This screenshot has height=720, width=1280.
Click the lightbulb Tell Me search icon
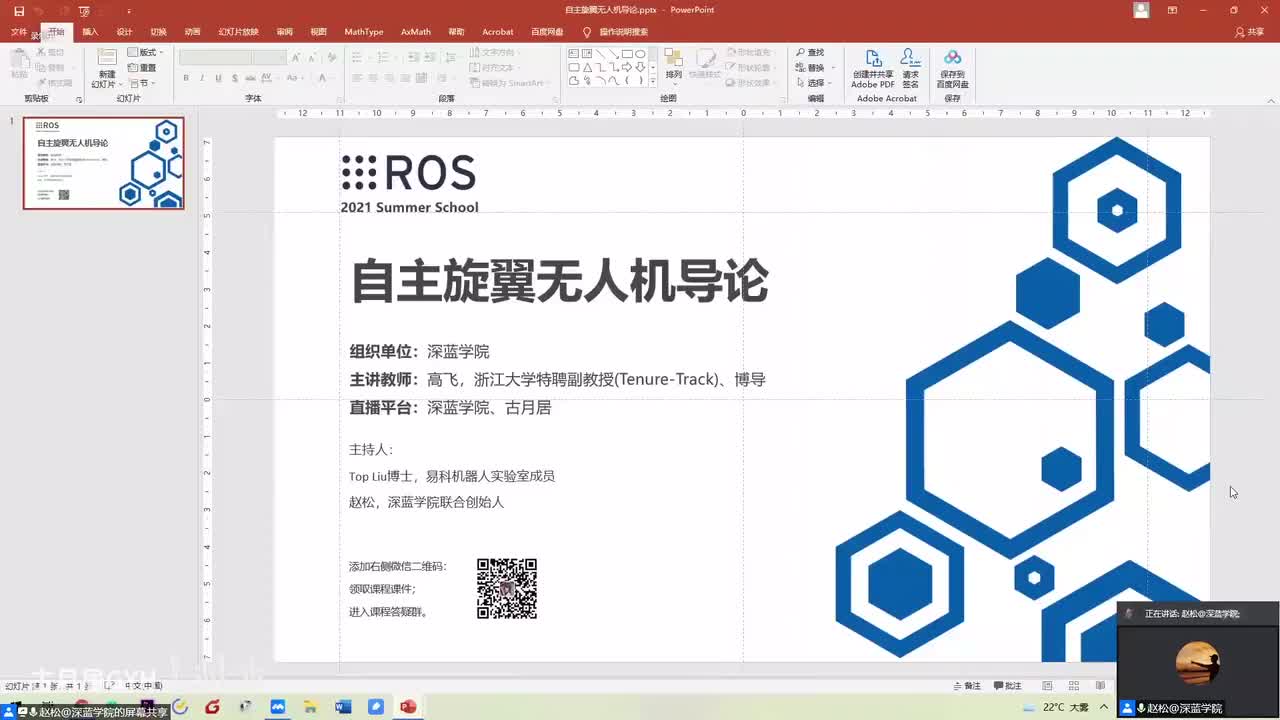click(587, 32)
